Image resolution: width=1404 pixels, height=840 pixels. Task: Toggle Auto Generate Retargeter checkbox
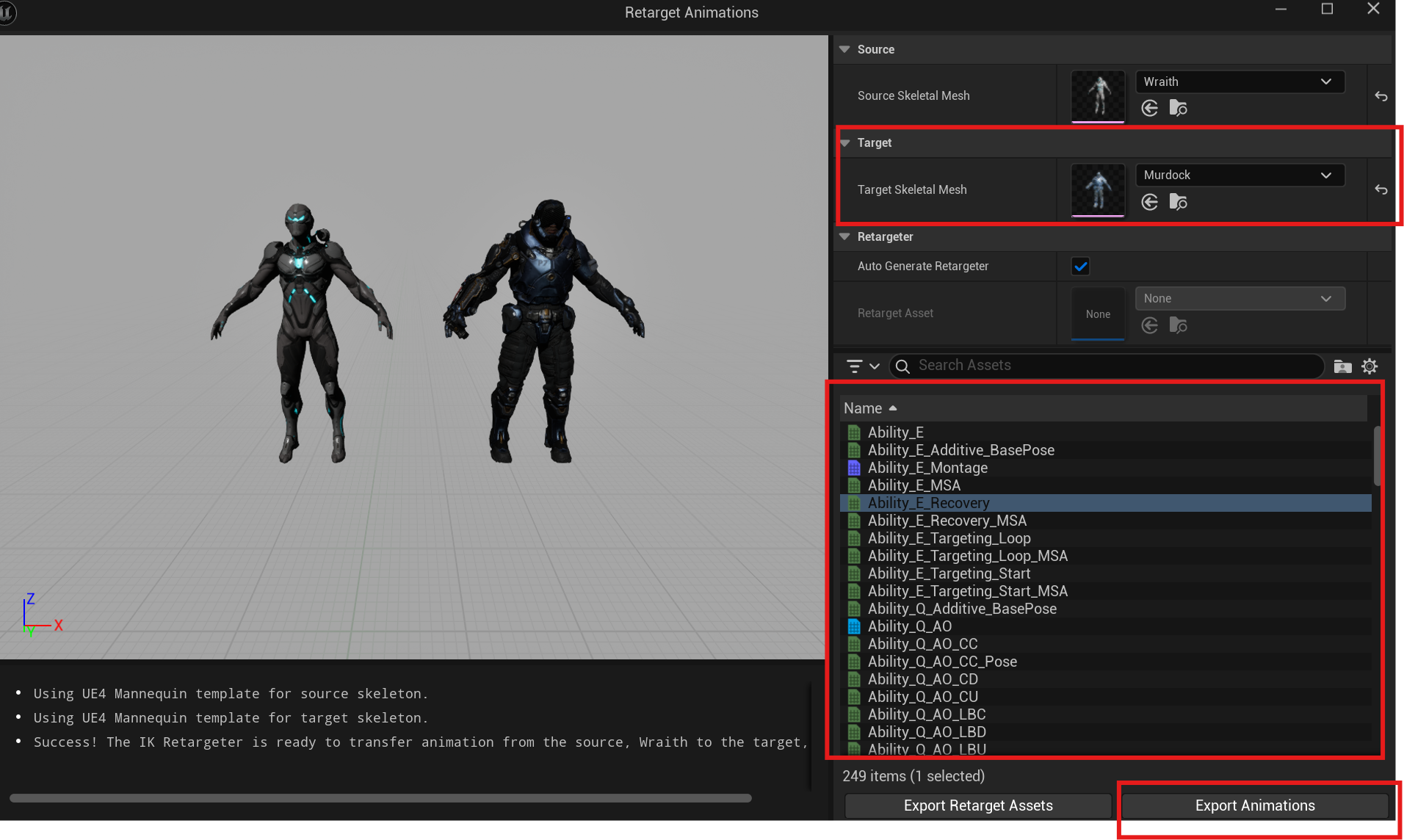click(x=1080, y=267)
